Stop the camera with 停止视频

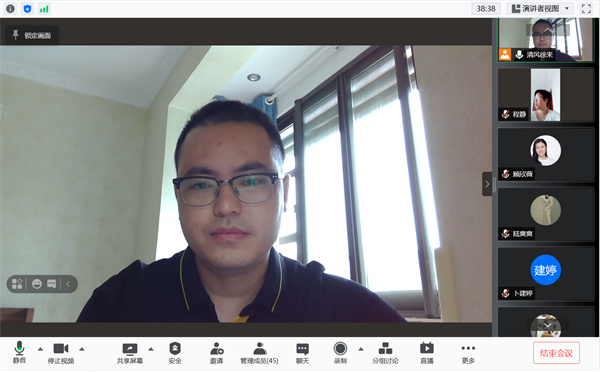pos(61,352)
